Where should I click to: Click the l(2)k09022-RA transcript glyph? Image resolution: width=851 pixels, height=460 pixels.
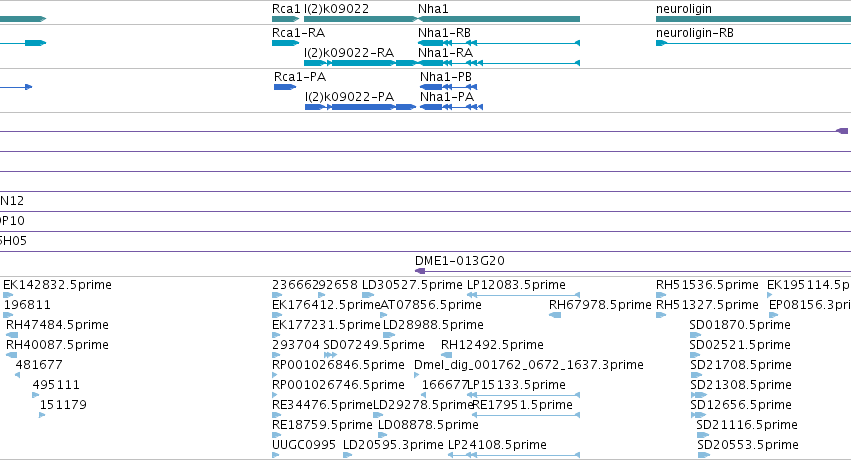(360, 63)
